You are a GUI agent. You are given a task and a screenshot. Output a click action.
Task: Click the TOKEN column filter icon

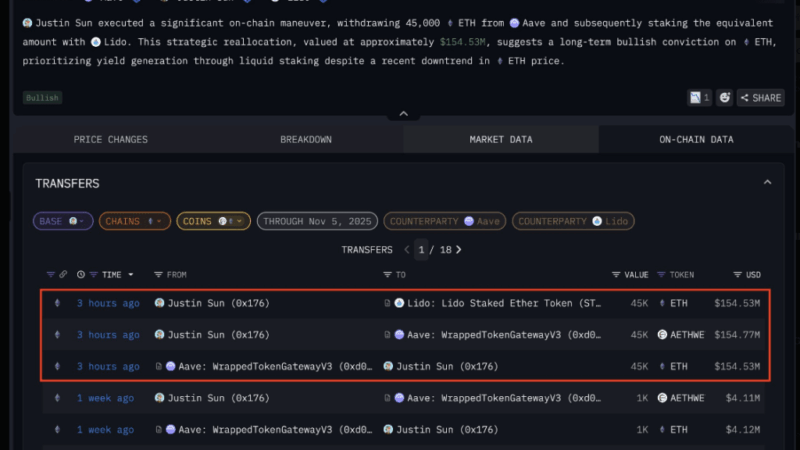tap(661, 274)
